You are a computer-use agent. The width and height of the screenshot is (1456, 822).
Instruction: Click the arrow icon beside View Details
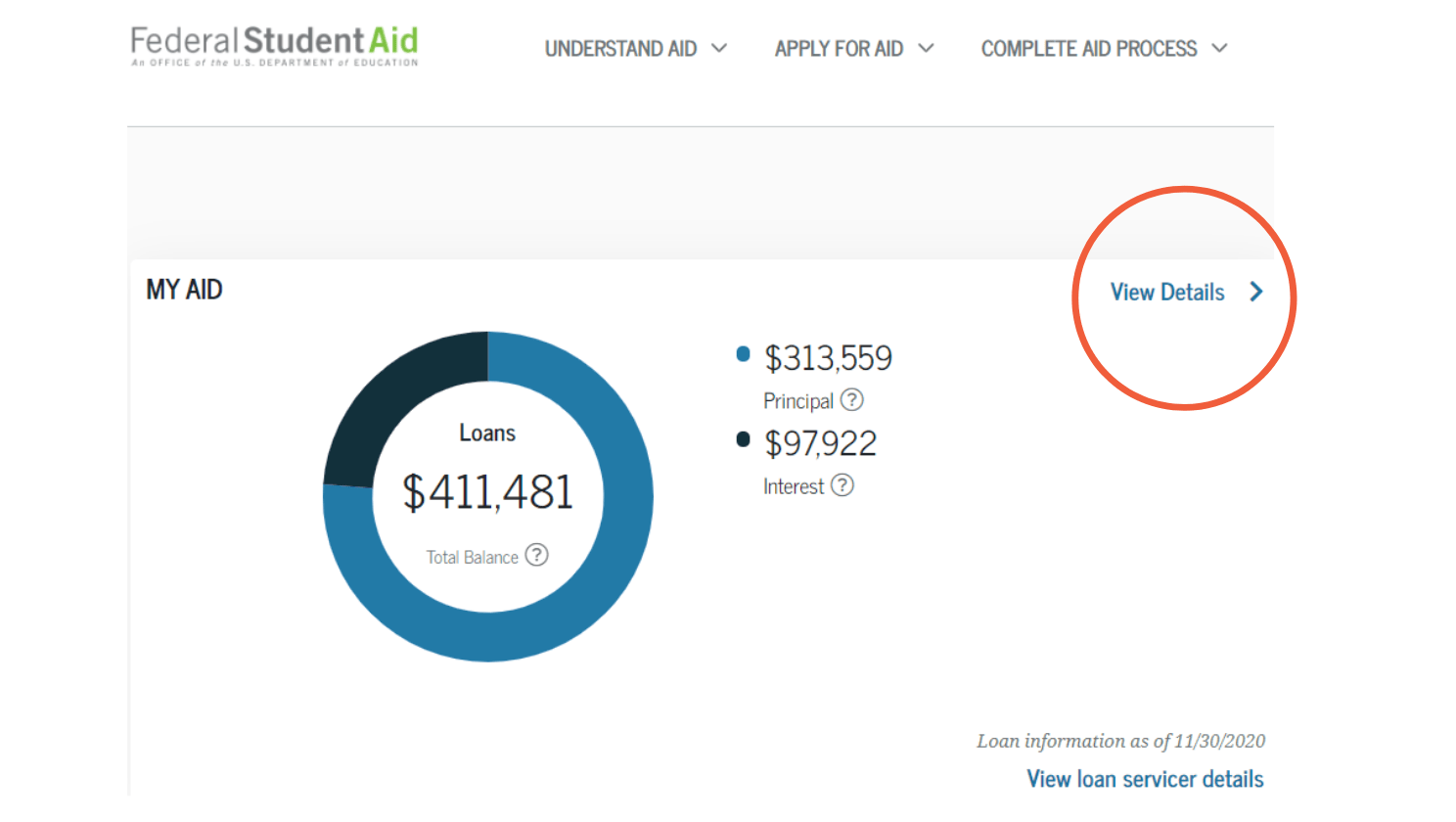(x=1256, y=291)
